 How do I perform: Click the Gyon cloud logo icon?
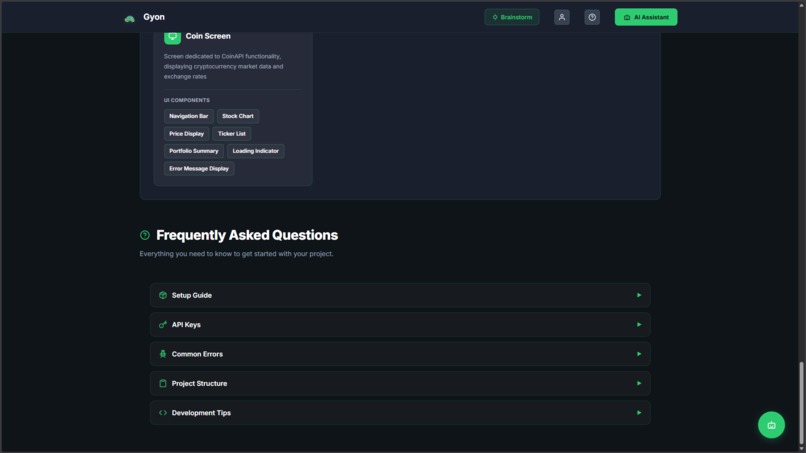pyautogui.click(x=130, y=19)
